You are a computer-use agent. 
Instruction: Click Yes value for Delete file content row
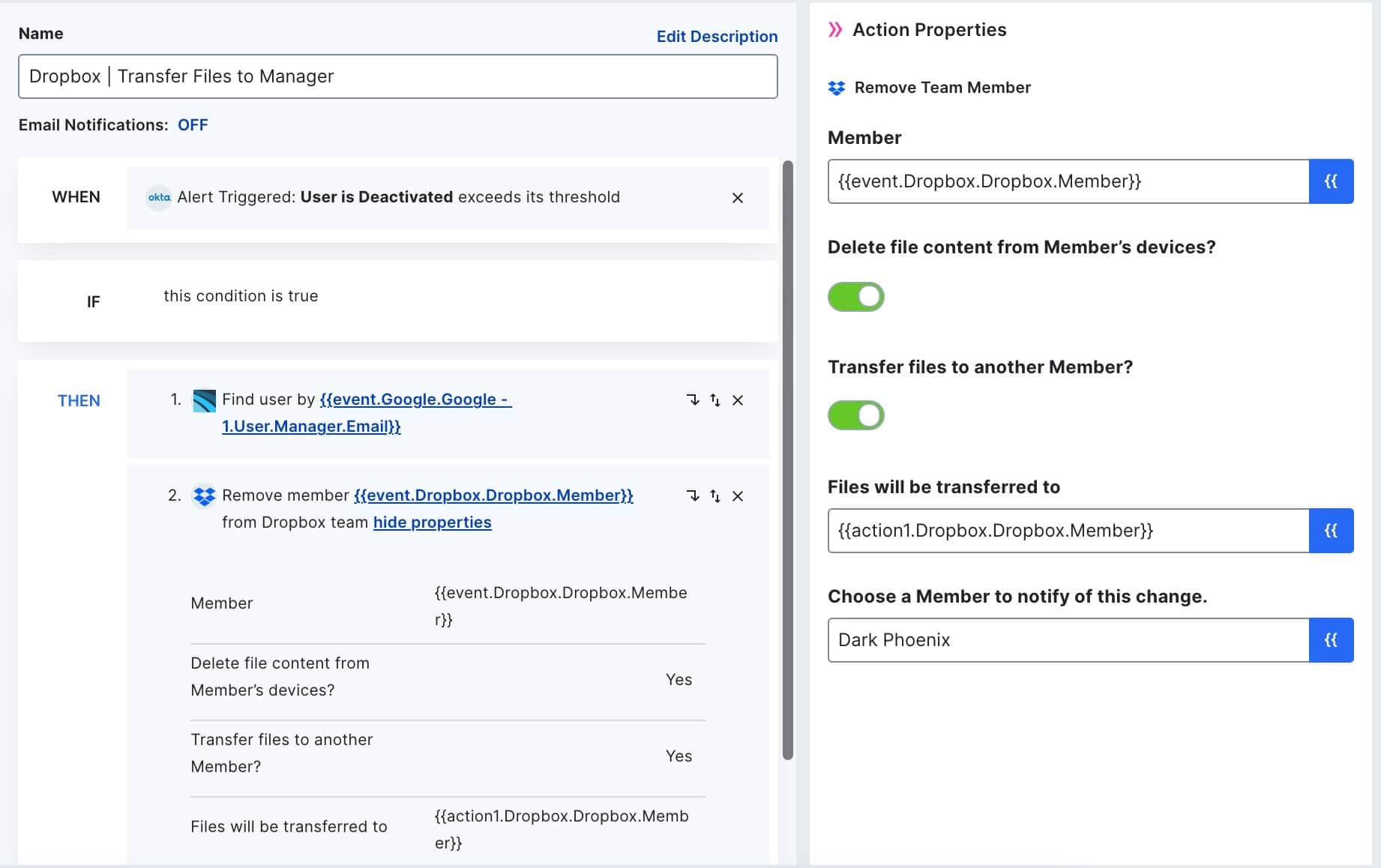tap(679, 680)
